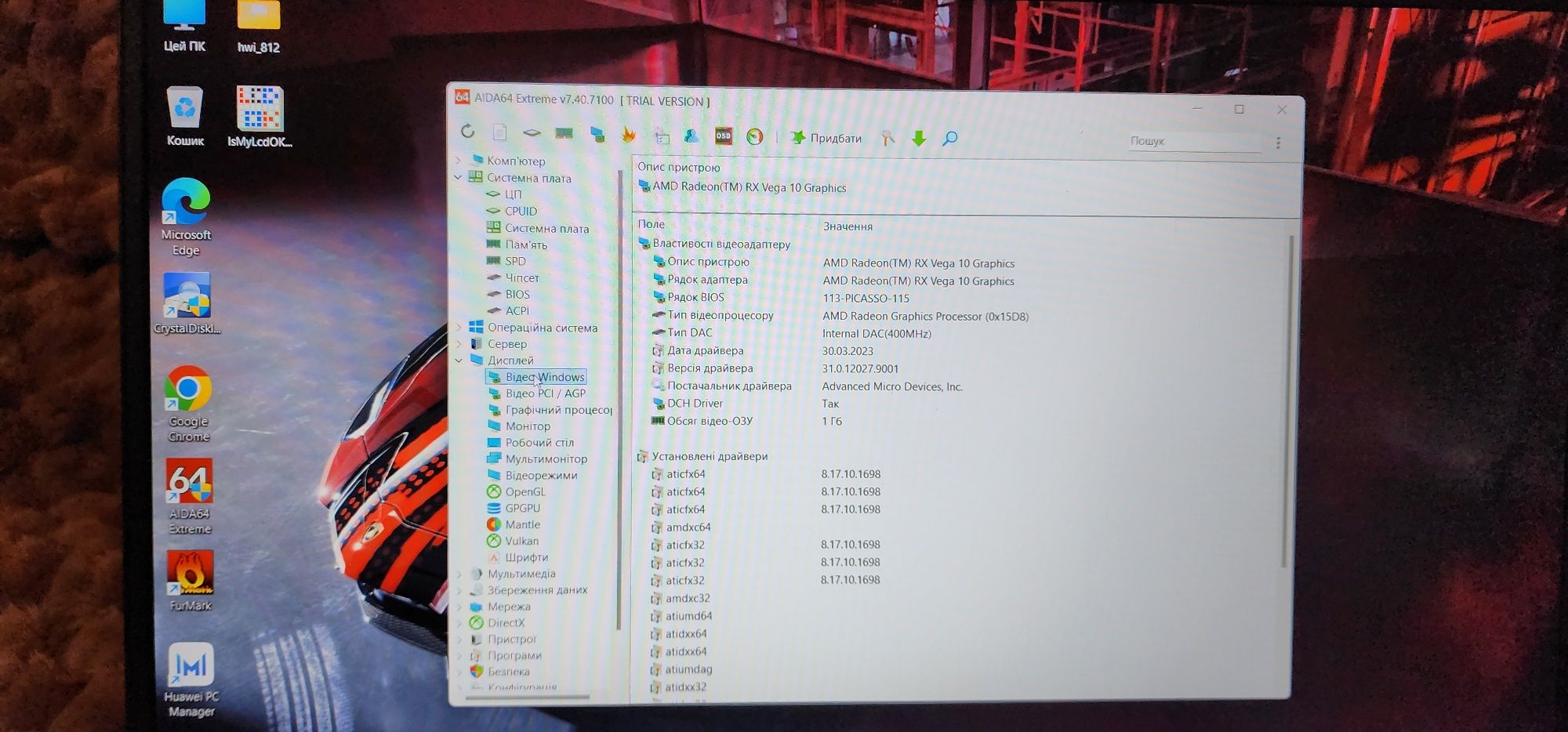
Task: Expand the Мережа tree node
Action: tap(459, 606)
